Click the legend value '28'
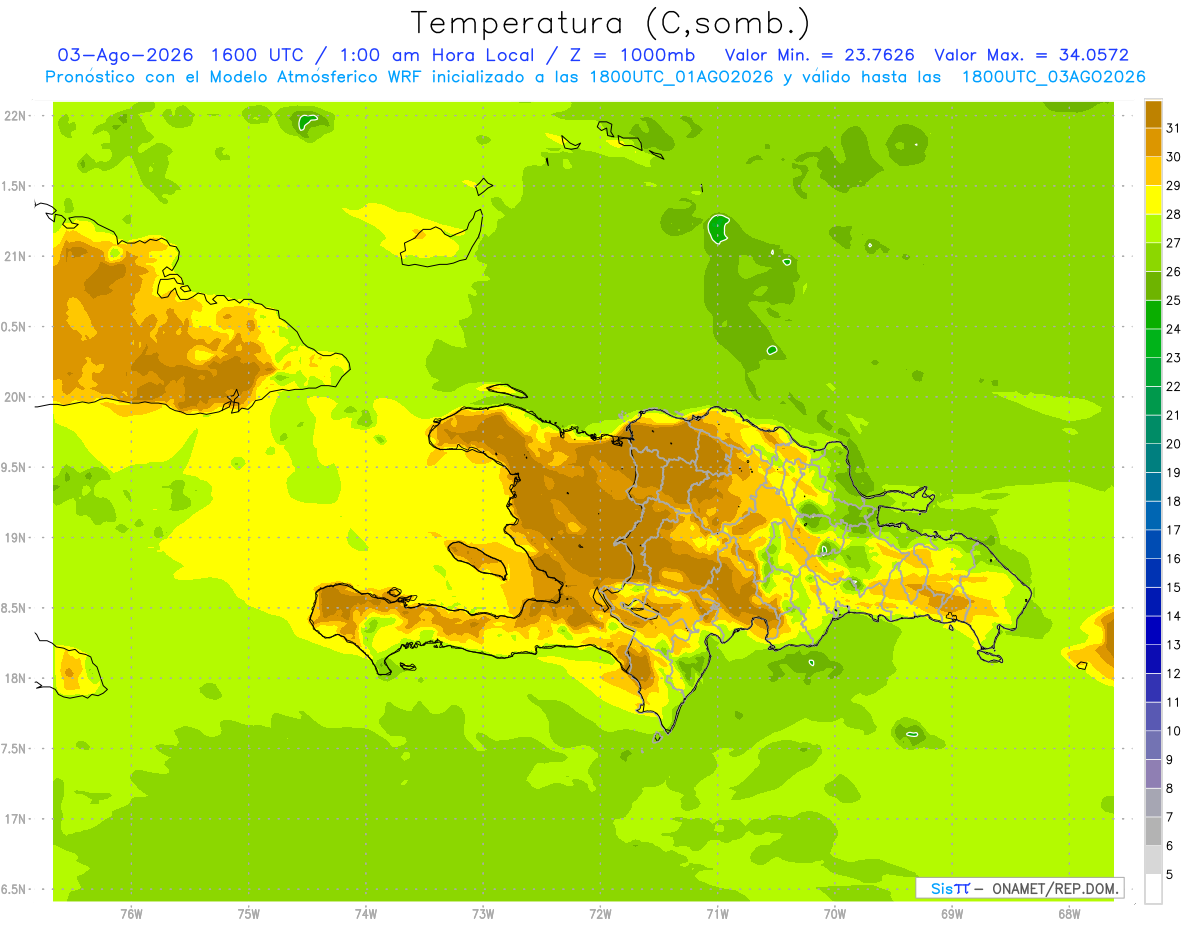 point(1174,214)
